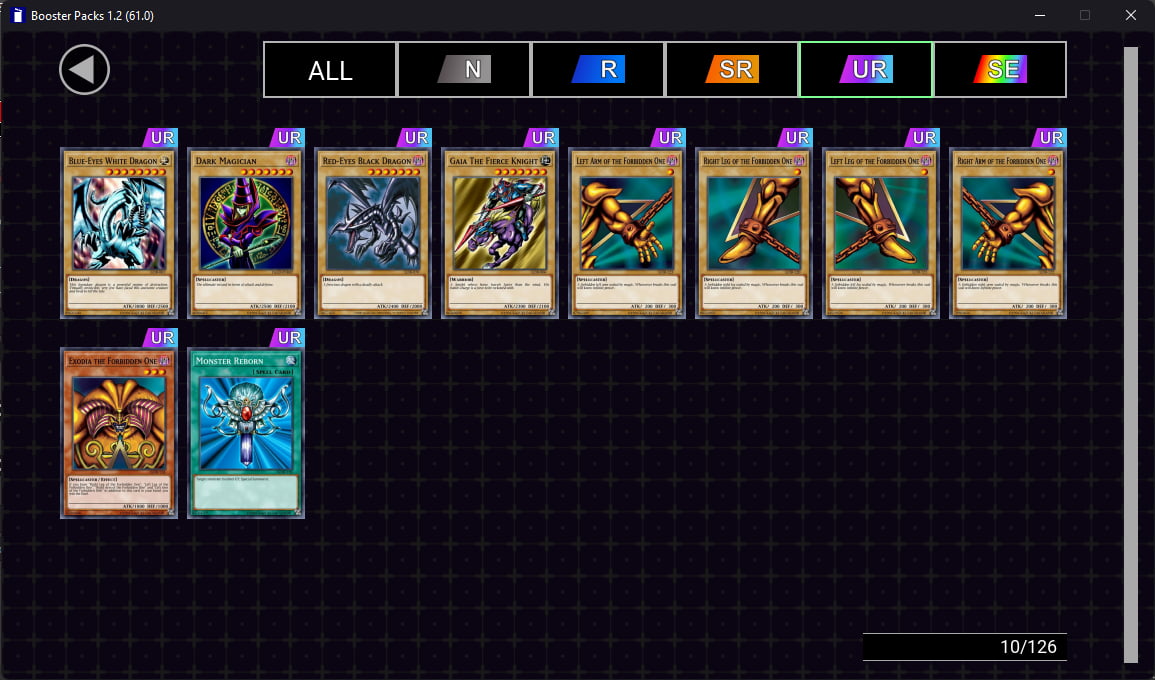This screenshot has height=680, width=1155.
Task: Click Left Leg of the Forbidden One
Action: 881,233
